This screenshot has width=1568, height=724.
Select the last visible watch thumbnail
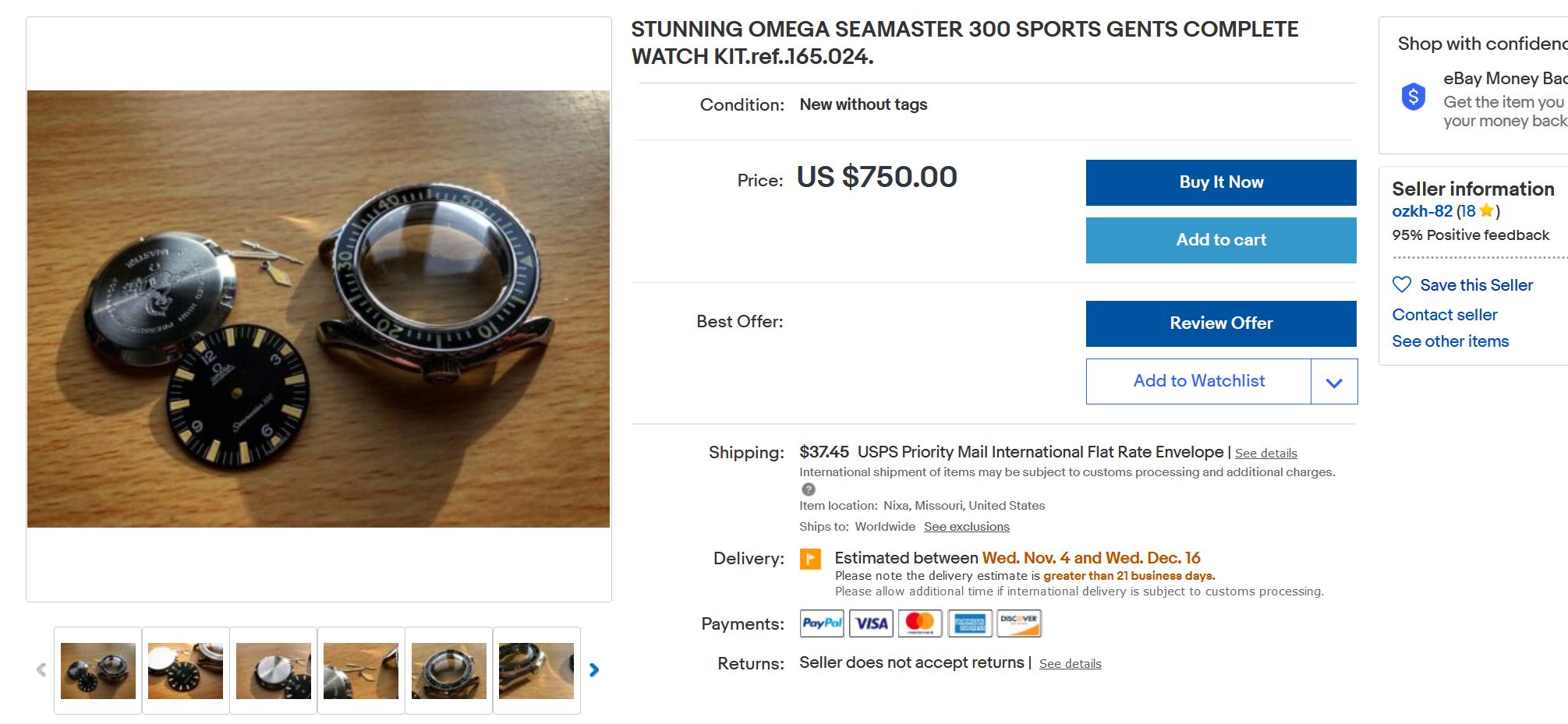tap(536, 670)
